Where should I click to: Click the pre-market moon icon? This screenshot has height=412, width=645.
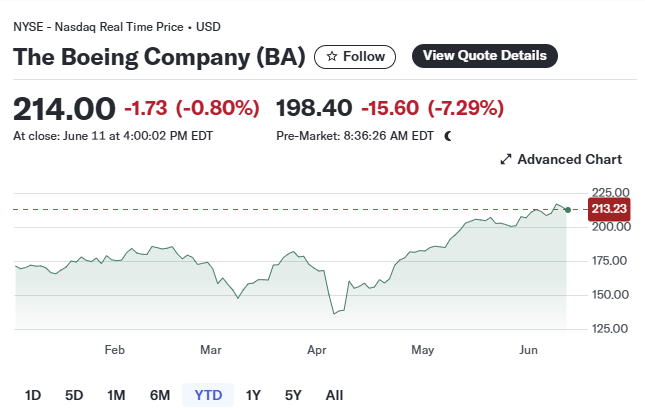tap(448, 135)
